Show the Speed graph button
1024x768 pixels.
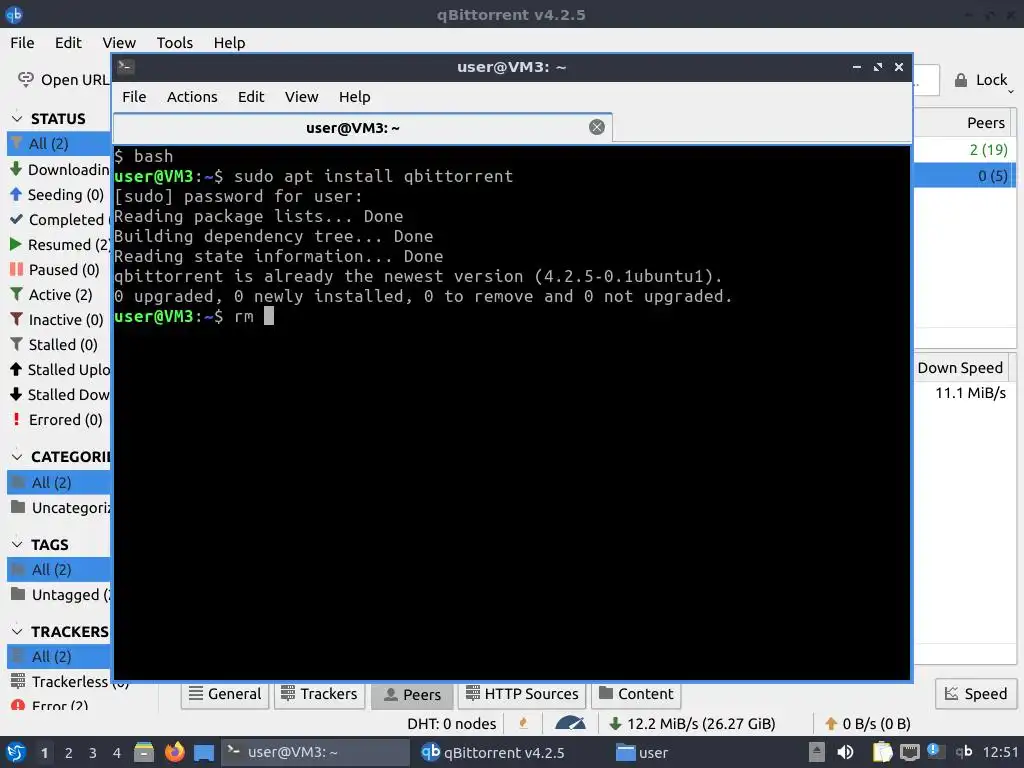point(976,694)
